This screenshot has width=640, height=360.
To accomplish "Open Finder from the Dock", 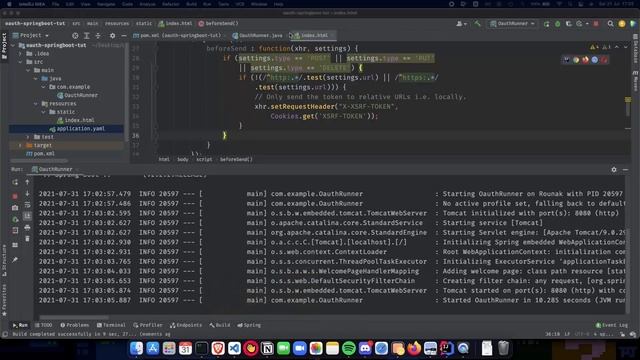I will point(136,348).
